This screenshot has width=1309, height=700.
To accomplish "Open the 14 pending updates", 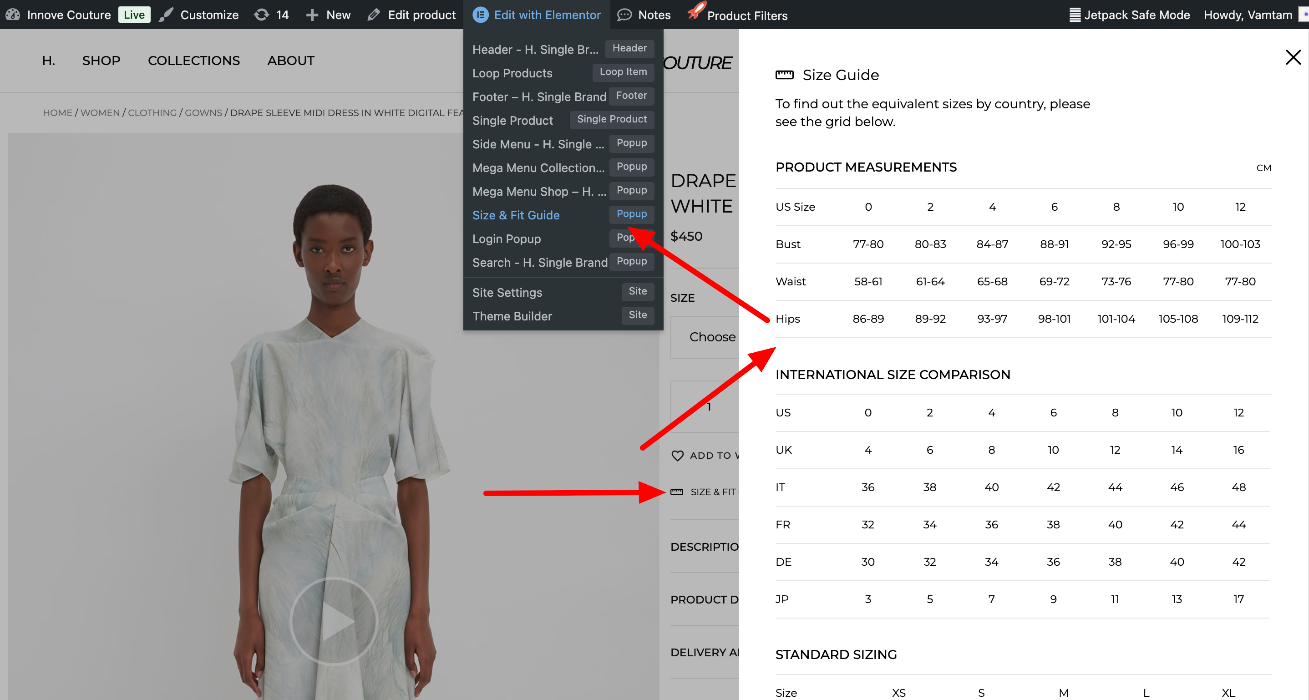I will (272, 15).
